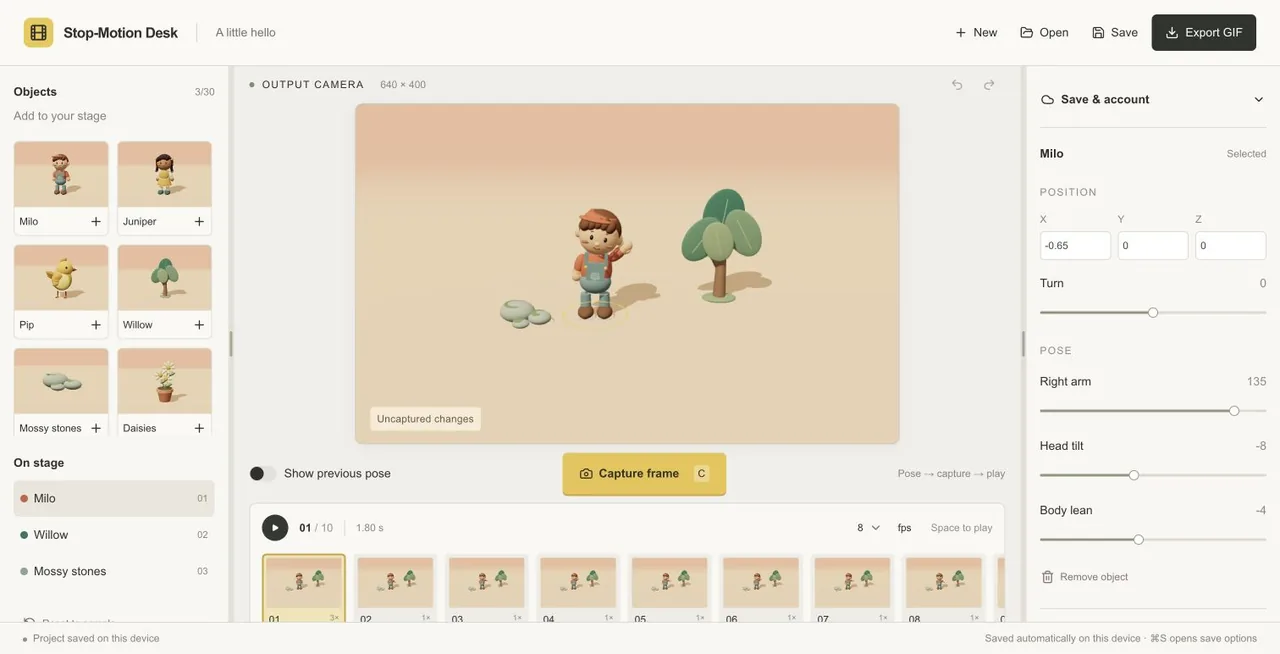Viewport: 1280px width, 654px height.
Task: Click the project title 'A little hello'
Action: [x=246, y=33]
